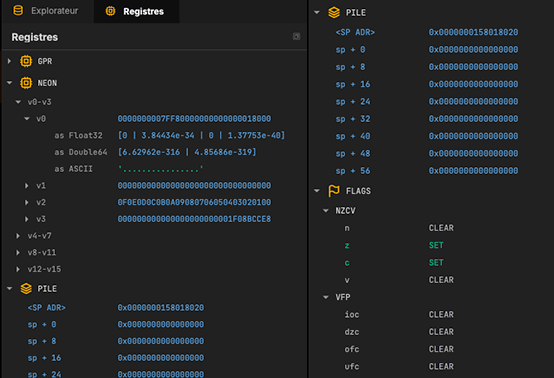Click the 'as Float32' value of v0
Screen dimensions: 554x378
tap(201, 135)
